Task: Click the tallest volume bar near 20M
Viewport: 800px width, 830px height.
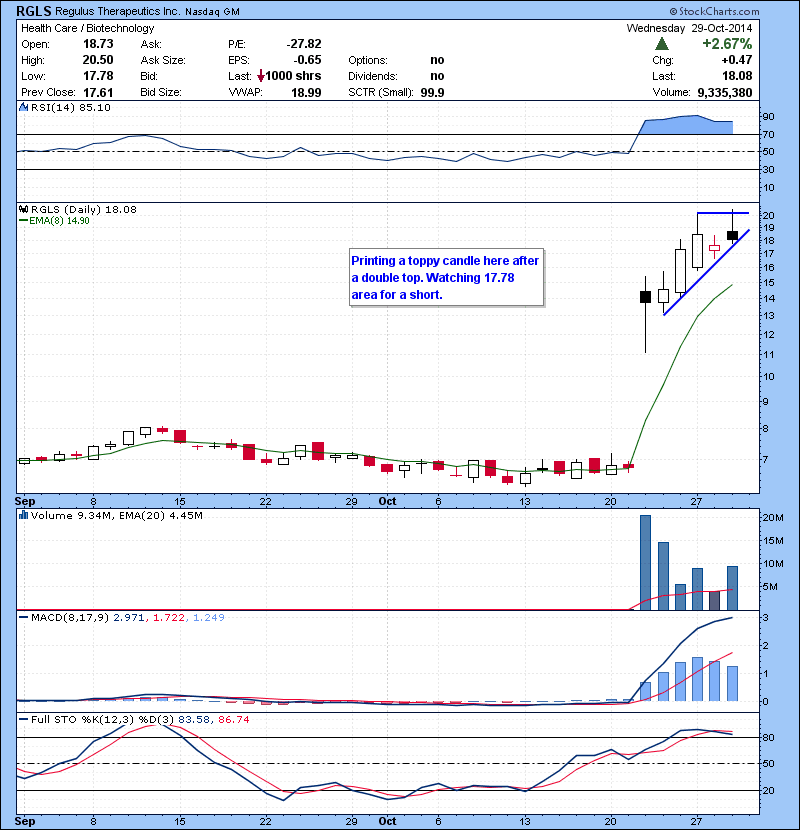Action: [x=645, y=562]
